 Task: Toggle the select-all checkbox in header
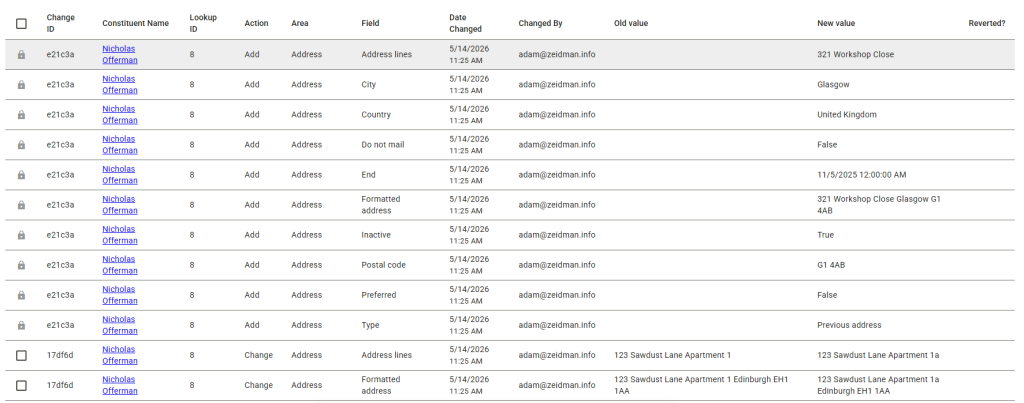(x=22, y=24)
